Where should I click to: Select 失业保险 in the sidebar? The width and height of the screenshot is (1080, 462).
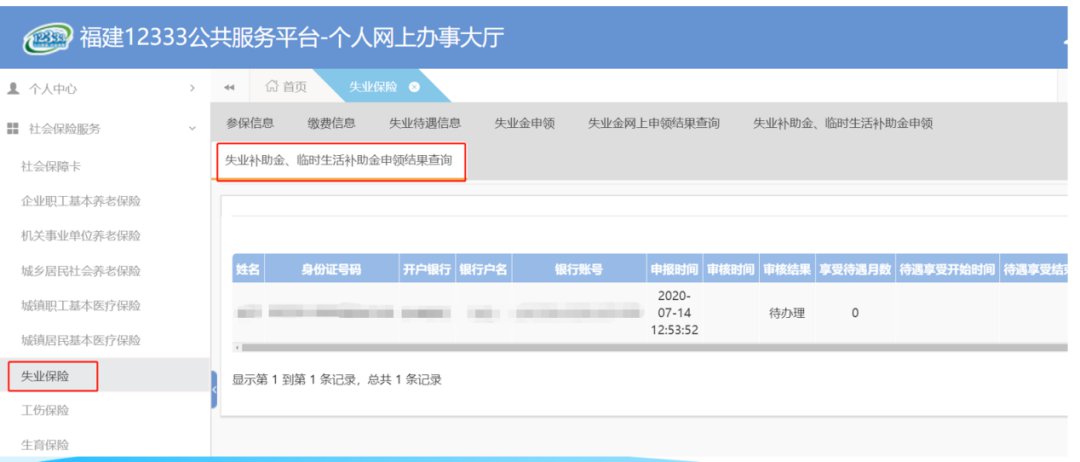45,376
